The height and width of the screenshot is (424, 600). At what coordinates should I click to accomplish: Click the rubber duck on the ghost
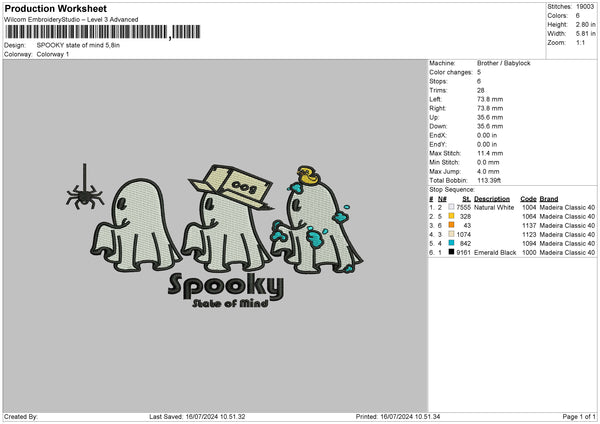[308, 176]
